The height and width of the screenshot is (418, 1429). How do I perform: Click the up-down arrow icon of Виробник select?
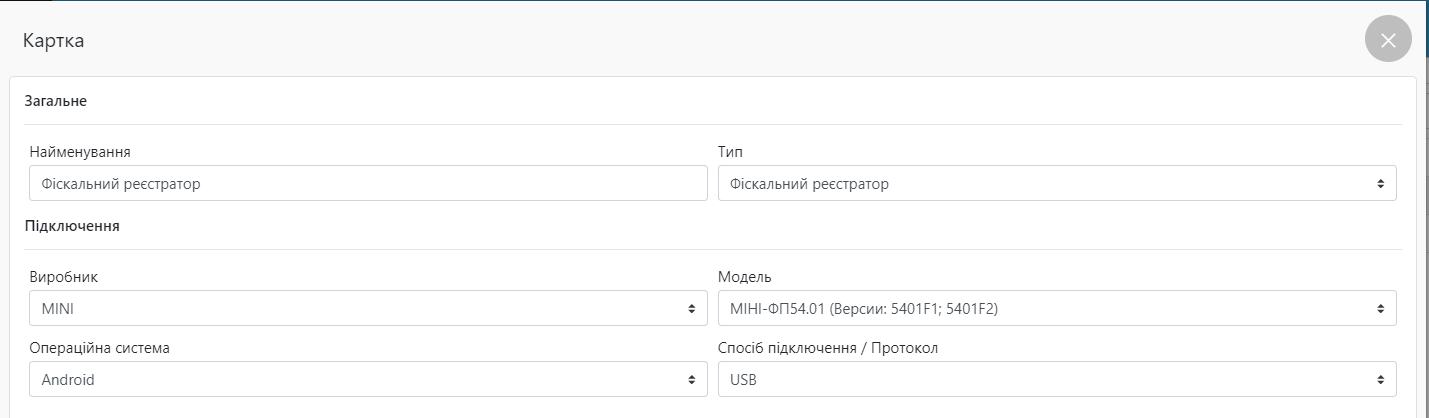pyautogui.click(x=691, y=309)
